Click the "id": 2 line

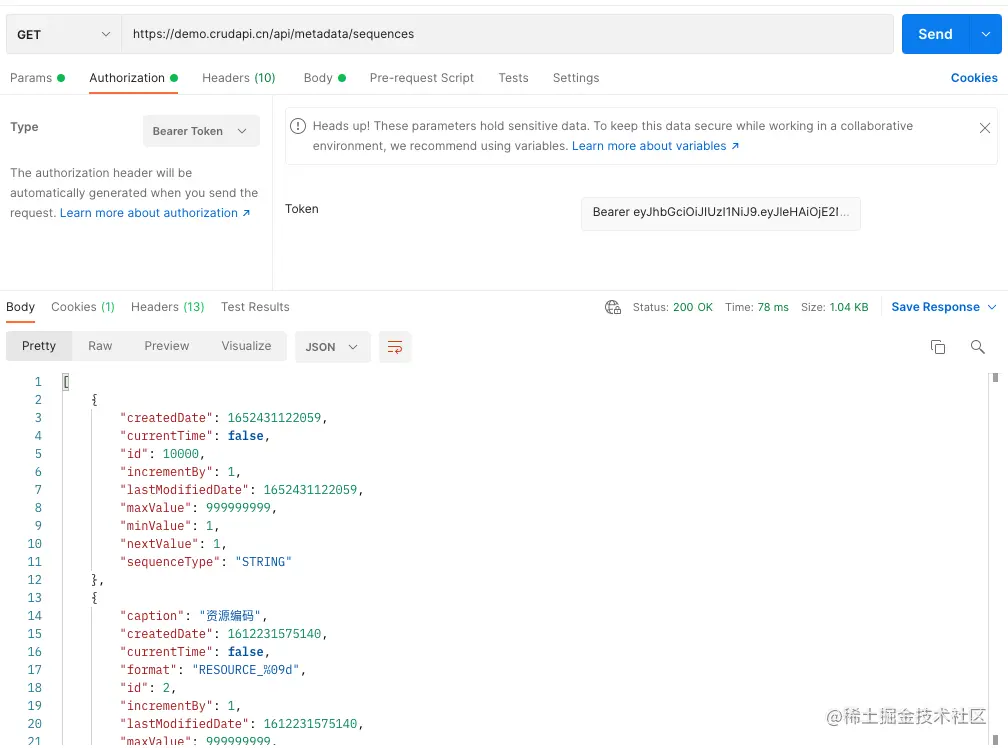(148, 688)
